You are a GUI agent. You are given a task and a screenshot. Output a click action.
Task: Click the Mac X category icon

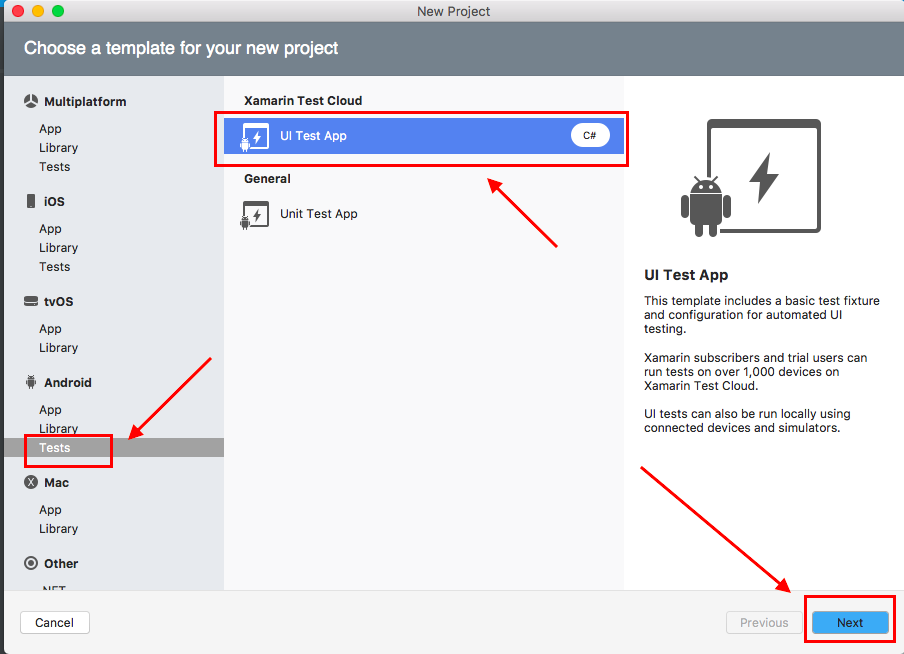[31, 482]
